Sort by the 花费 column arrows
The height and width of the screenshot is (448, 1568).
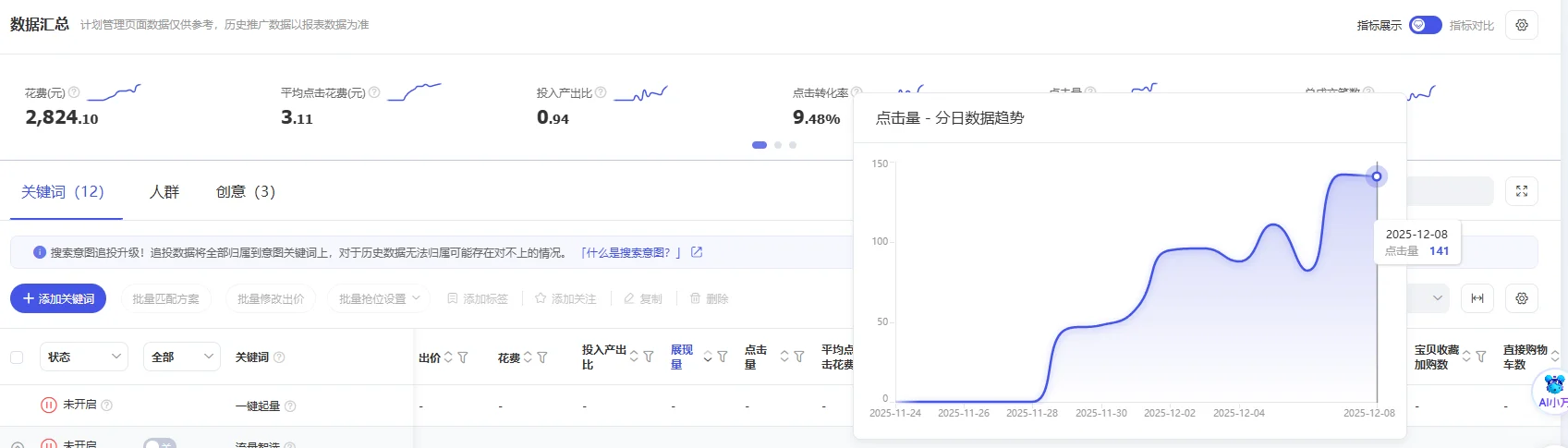click(x=528, y=357)
